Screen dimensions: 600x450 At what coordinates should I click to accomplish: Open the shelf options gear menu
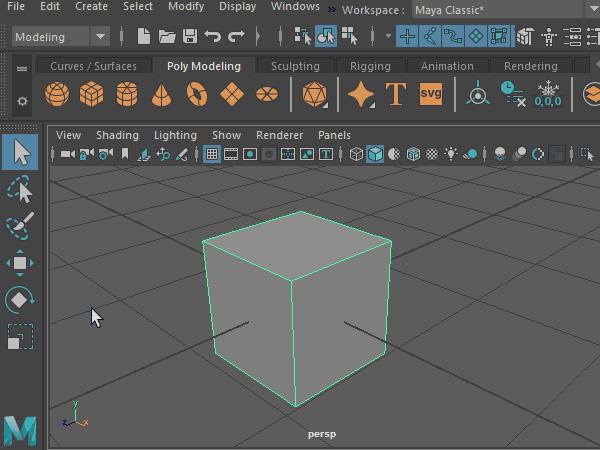pos(22,101)
